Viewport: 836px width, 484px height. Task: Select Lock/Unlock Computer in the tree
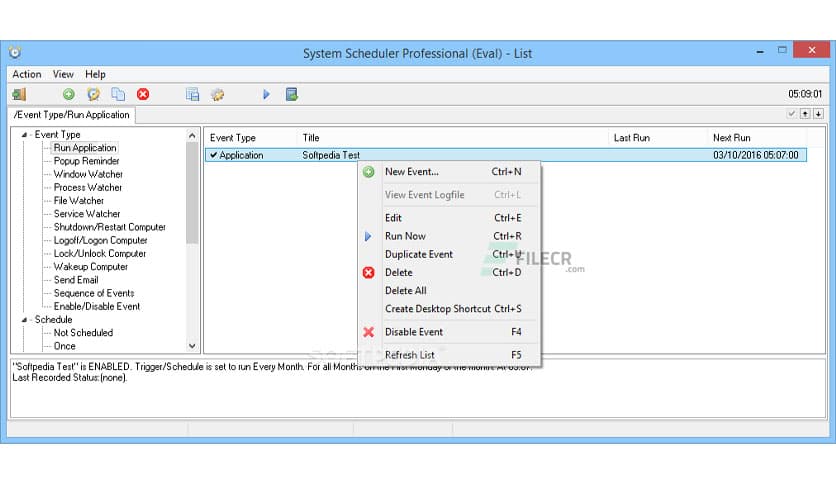tap(100, 254)
